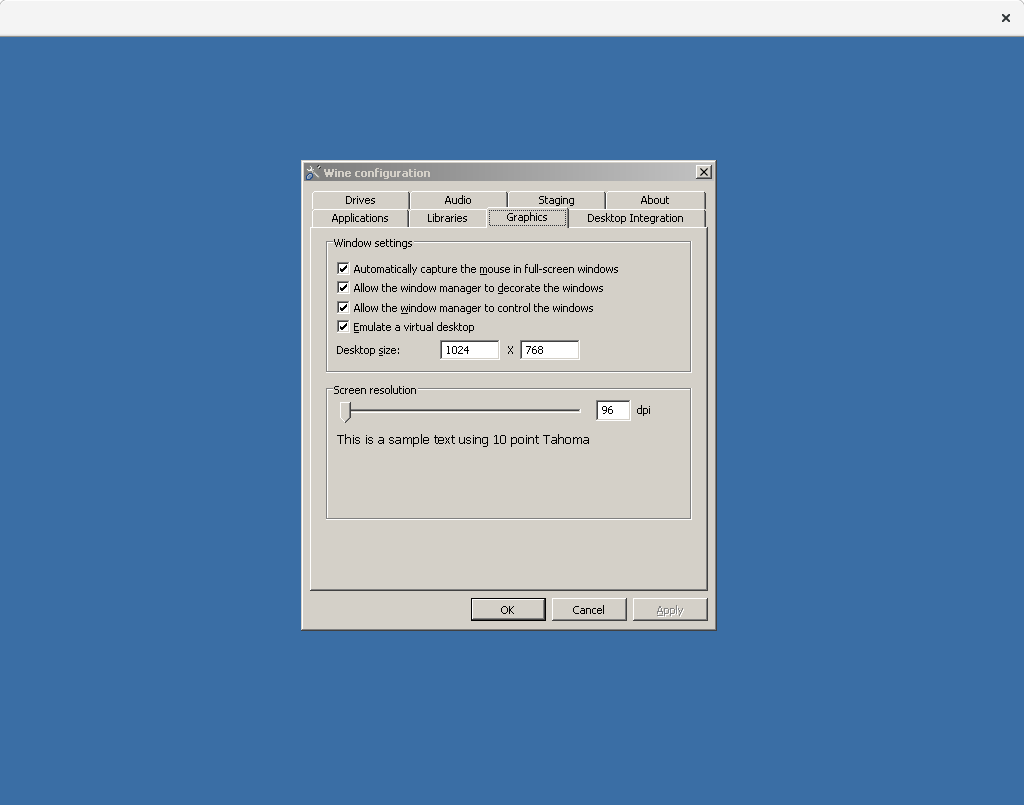Screen dimensions: 1024x805
Task: Open the Staging tab
Action: tap(556, 200)
